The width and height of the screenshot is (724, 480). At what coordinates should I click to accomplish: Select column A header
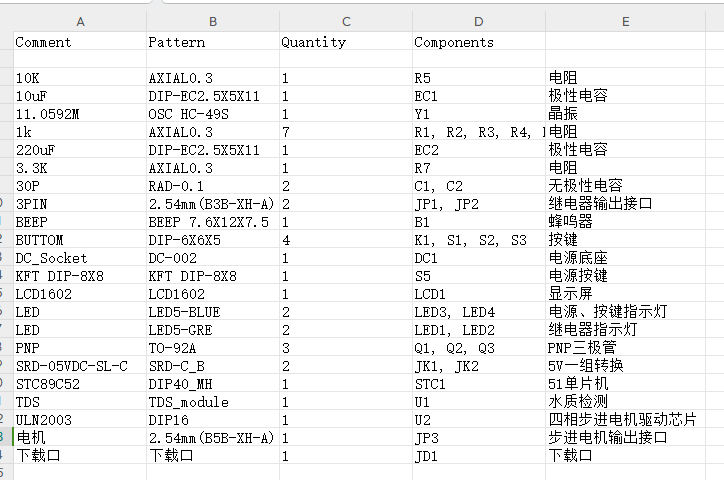tap(80, 21)
